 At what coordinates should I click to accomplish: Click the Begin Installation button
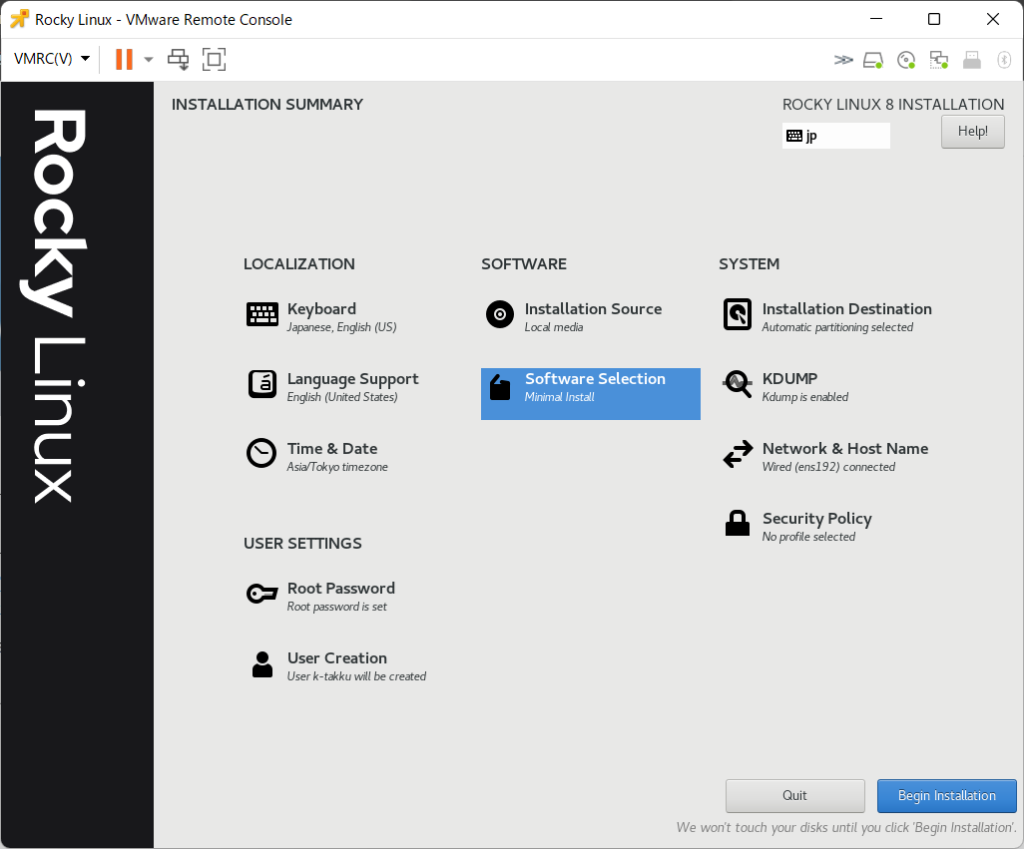click(x=946, y=796)
